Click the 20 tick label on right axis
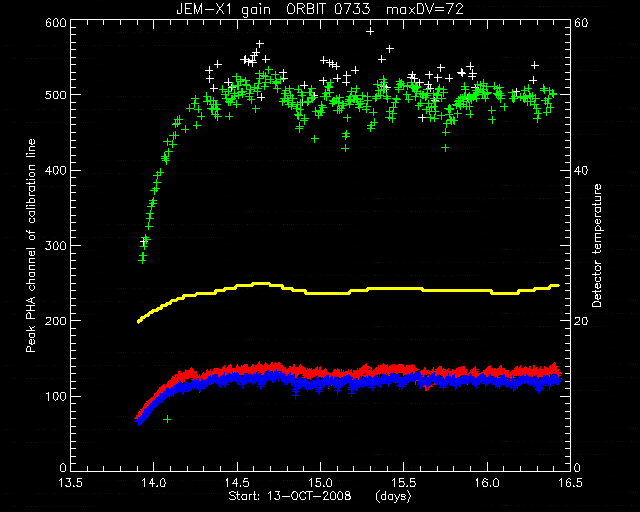 tap(582, 321)
